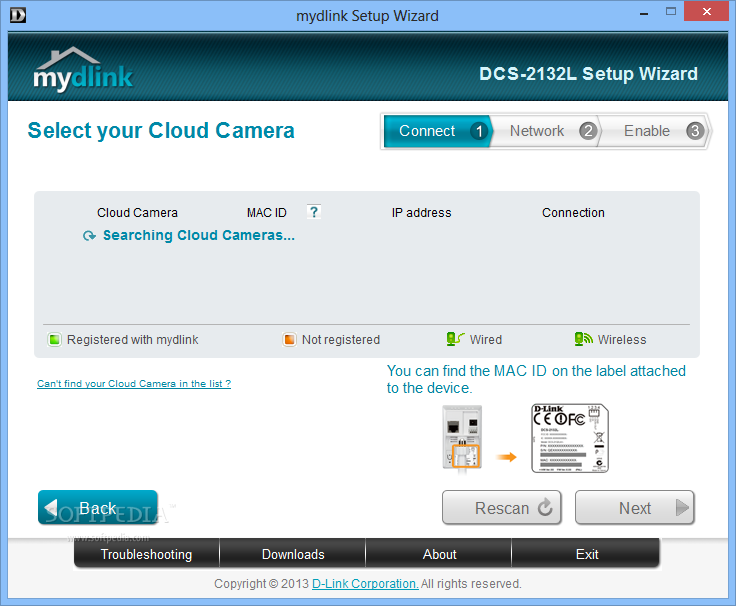Click the orange Not registered indicator

(x=289, y=339)
